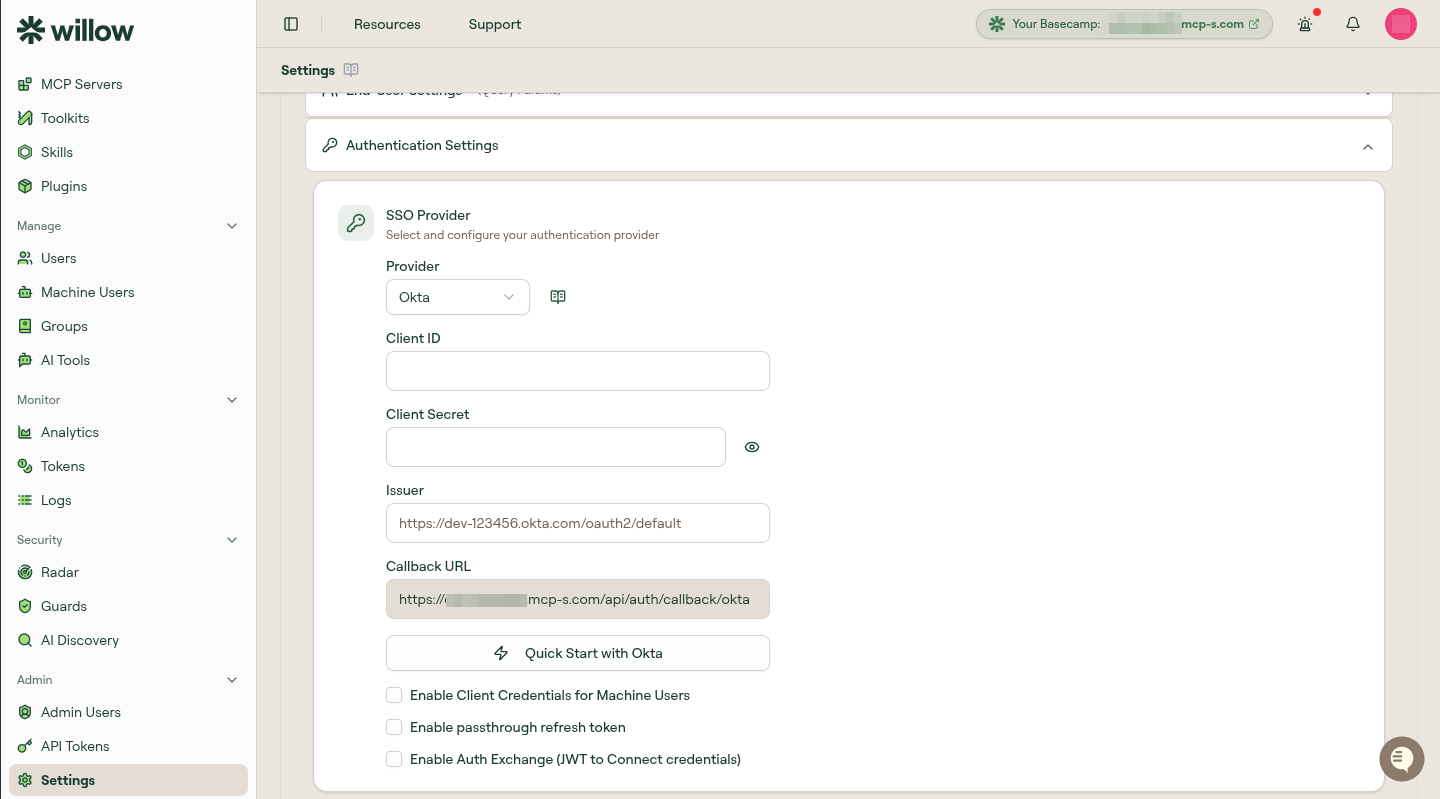Go to Analytics page

[x=128, y=432]
